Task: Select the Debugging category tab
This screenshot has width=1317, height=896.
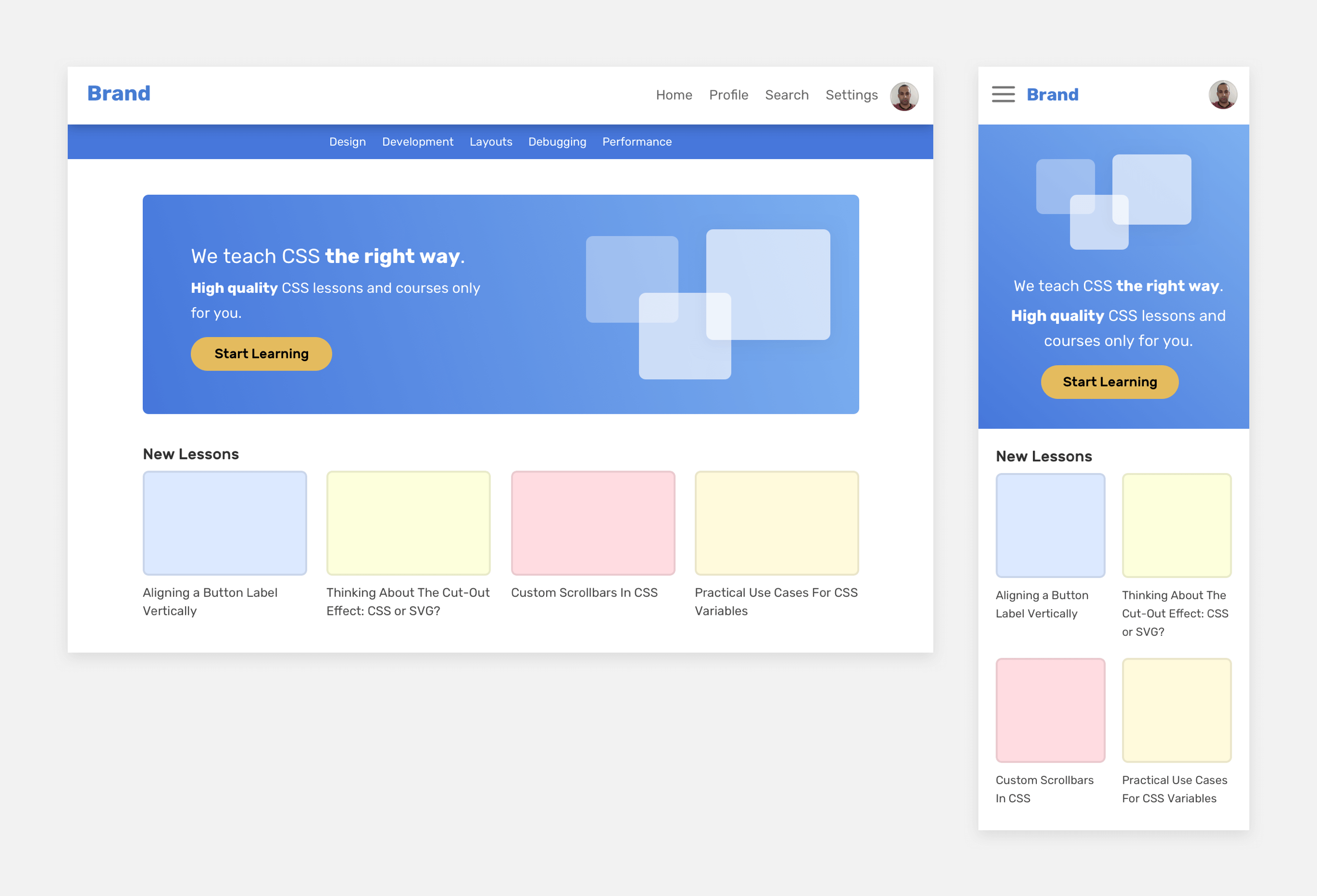Action: point(557,142)
